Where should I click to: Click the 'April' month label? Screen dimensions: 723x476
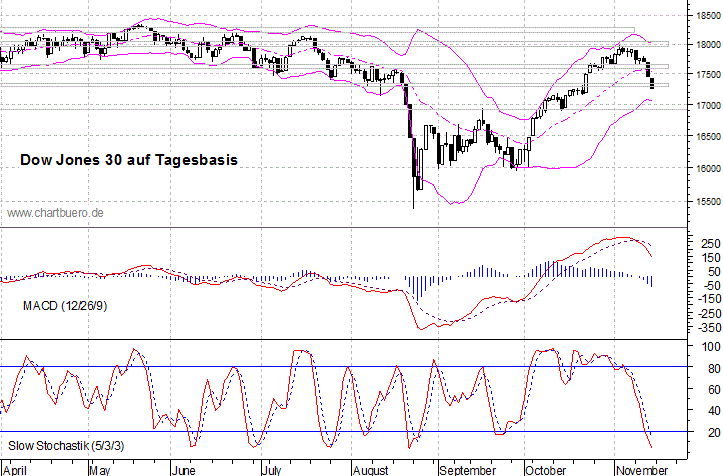pyautogui.click(x=15, y=470)
